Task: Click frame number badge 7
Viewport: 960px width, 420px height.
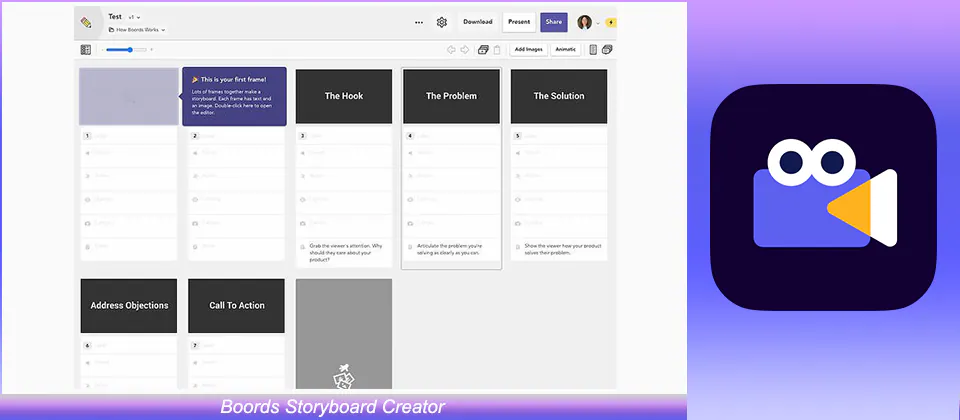Action: (195, 346)
